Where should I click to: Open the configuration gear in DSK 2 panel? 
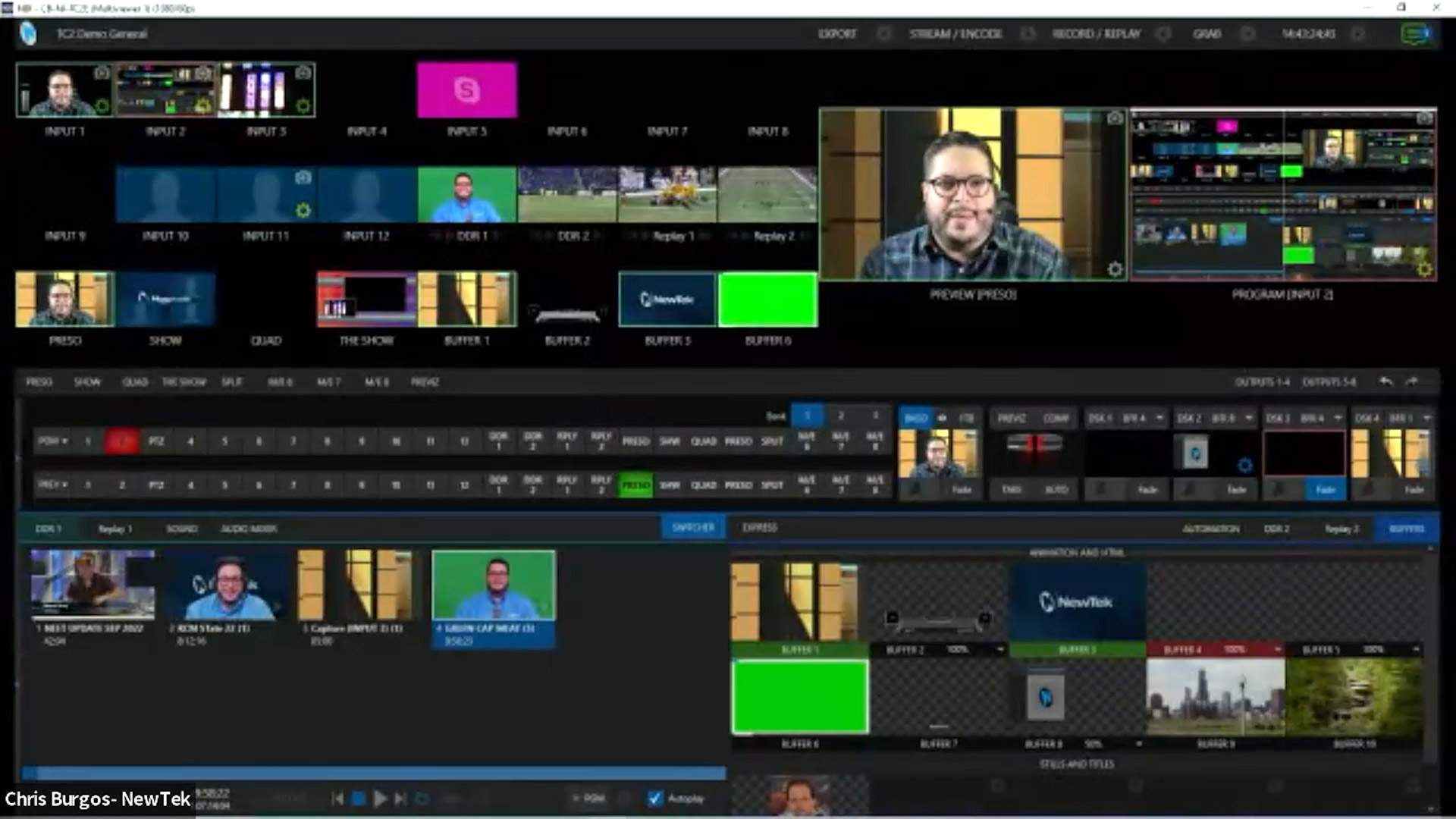[1244, 465]
